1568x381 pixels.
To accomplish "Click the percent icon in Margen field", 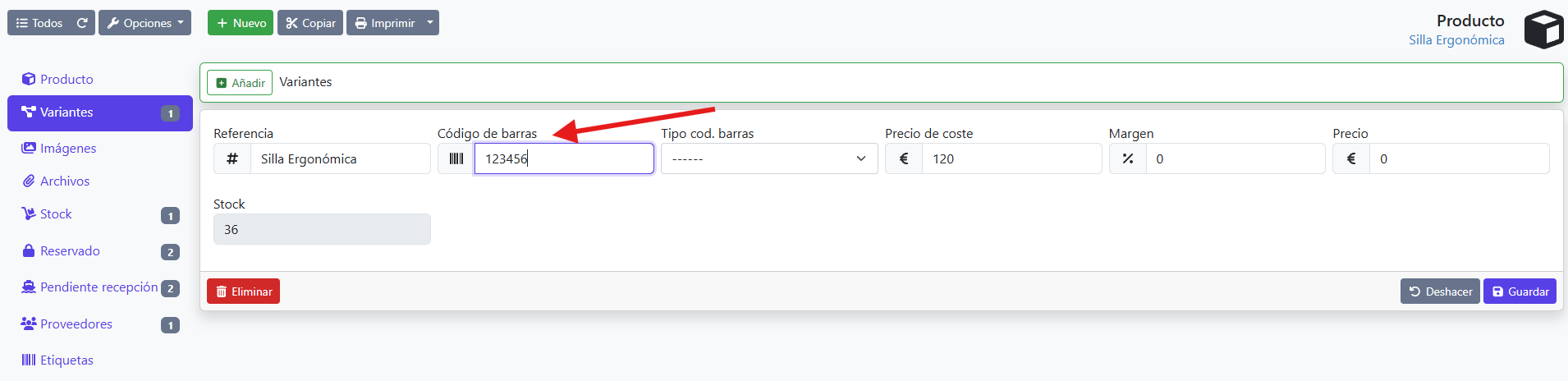I will click(x=1128, y=158).
